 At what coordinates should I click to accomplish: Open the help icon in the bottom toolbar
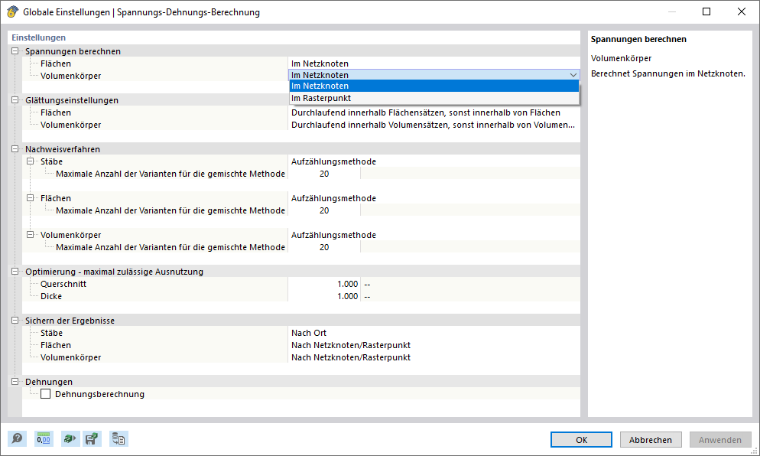pos(17,439)
